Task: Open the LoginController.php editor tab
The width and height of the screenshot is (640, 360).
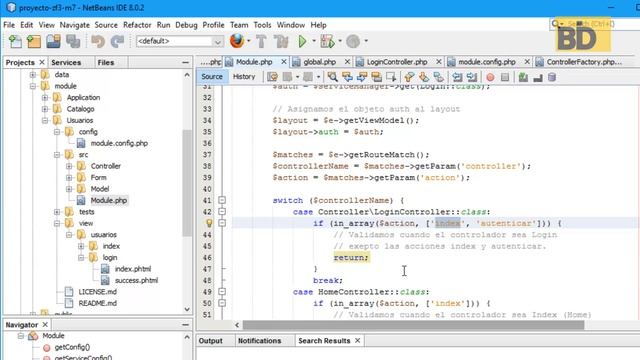Action: 397,62
